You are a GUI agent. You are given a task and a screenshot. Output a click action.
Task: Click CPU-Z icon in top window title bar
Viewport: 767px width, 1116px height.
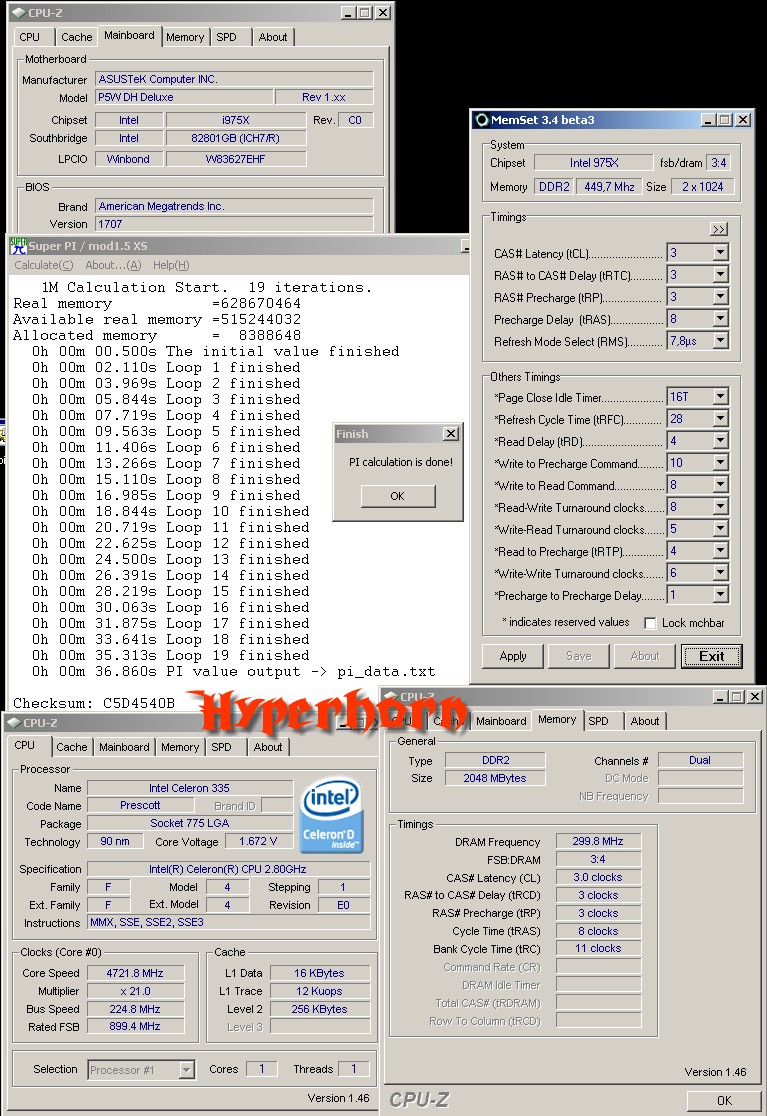coord(19,13)
